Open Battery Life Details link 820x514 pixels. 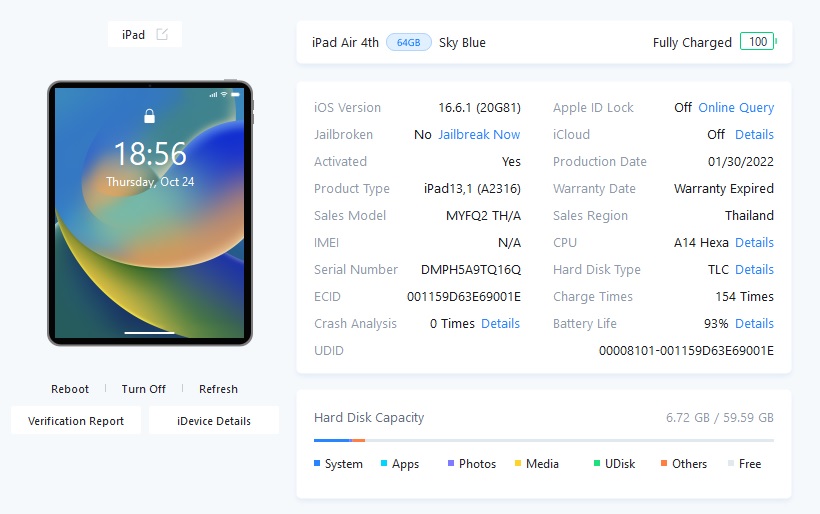(x=754, y=324)
